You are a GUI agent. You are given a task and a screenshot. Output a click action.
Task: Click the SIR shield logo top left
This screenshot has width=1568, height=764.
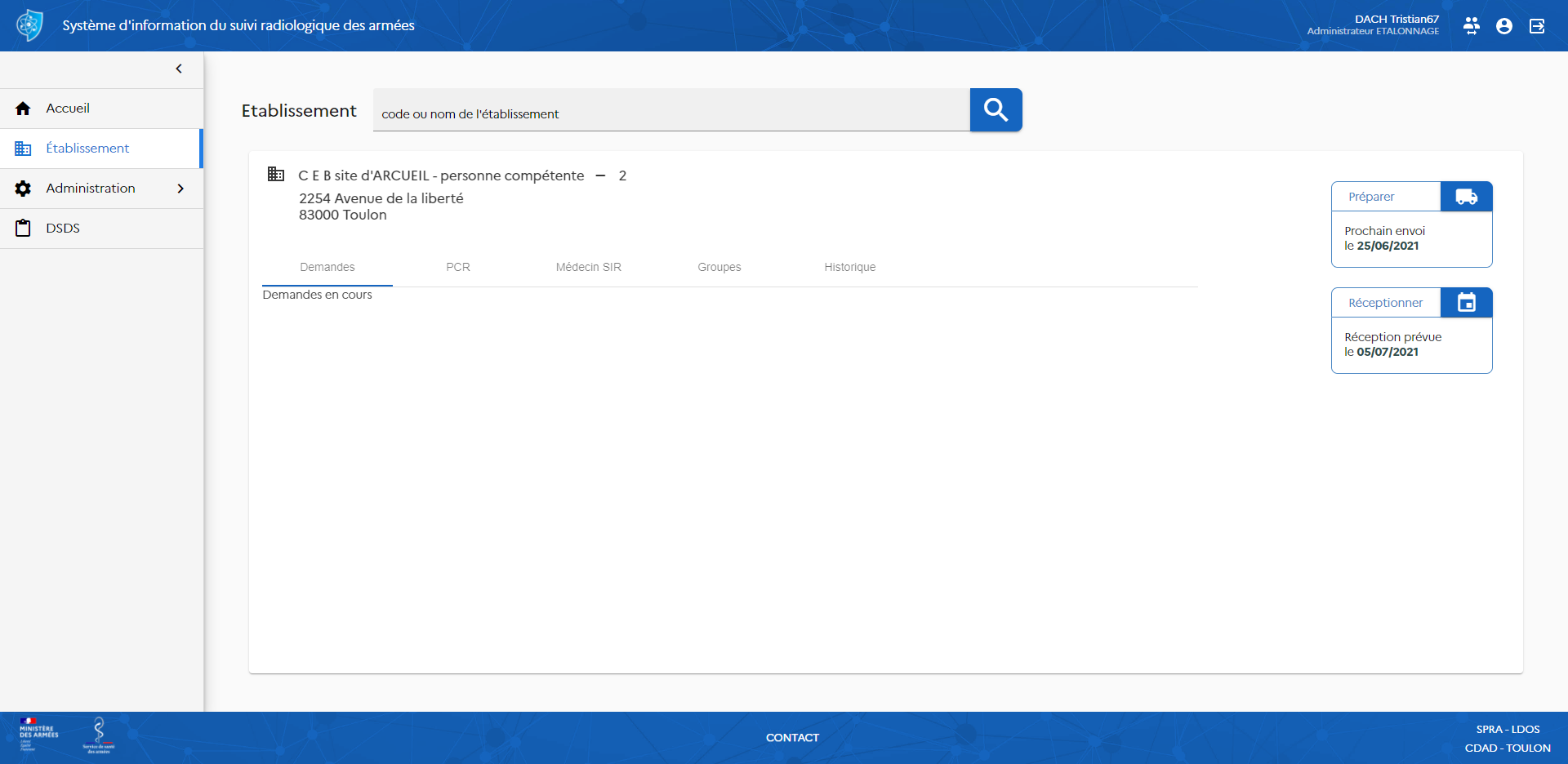pyautogui.click(x=29, y=24)
